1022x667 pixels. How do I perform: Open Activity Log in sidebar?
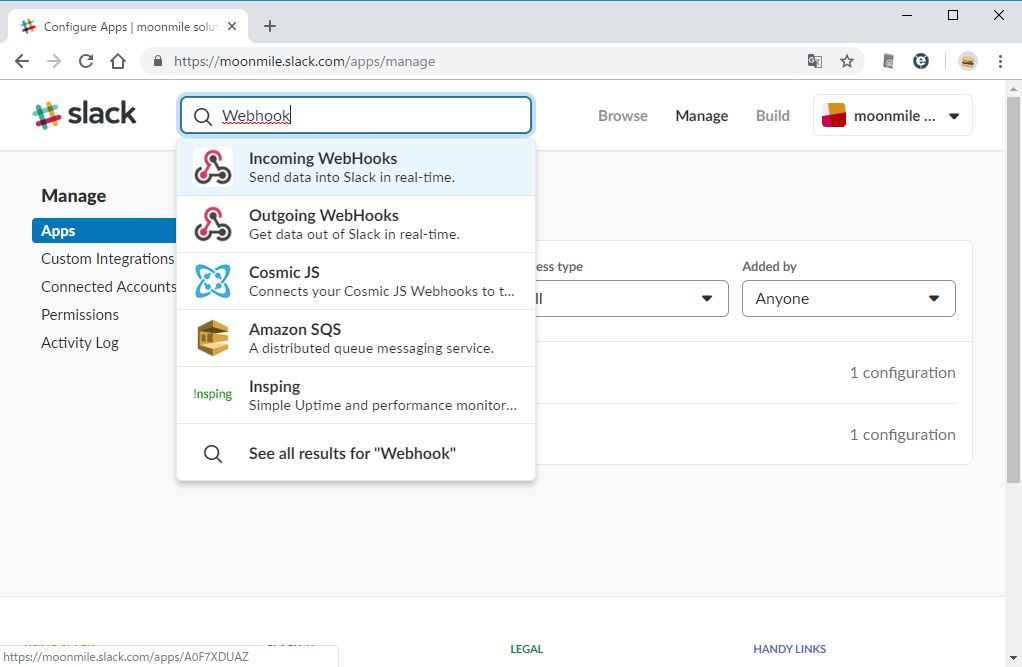coord(80,343)
